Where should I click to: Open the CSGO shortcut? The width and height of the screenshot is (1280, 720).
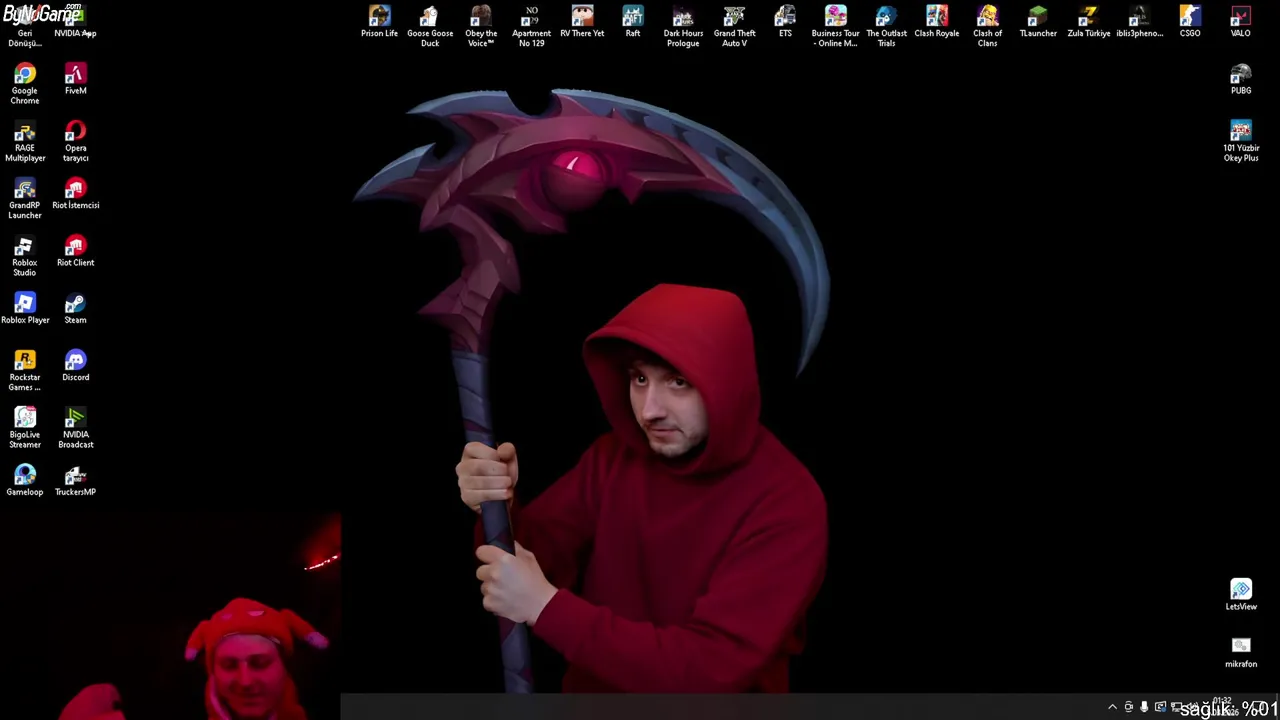[1190, 22]
